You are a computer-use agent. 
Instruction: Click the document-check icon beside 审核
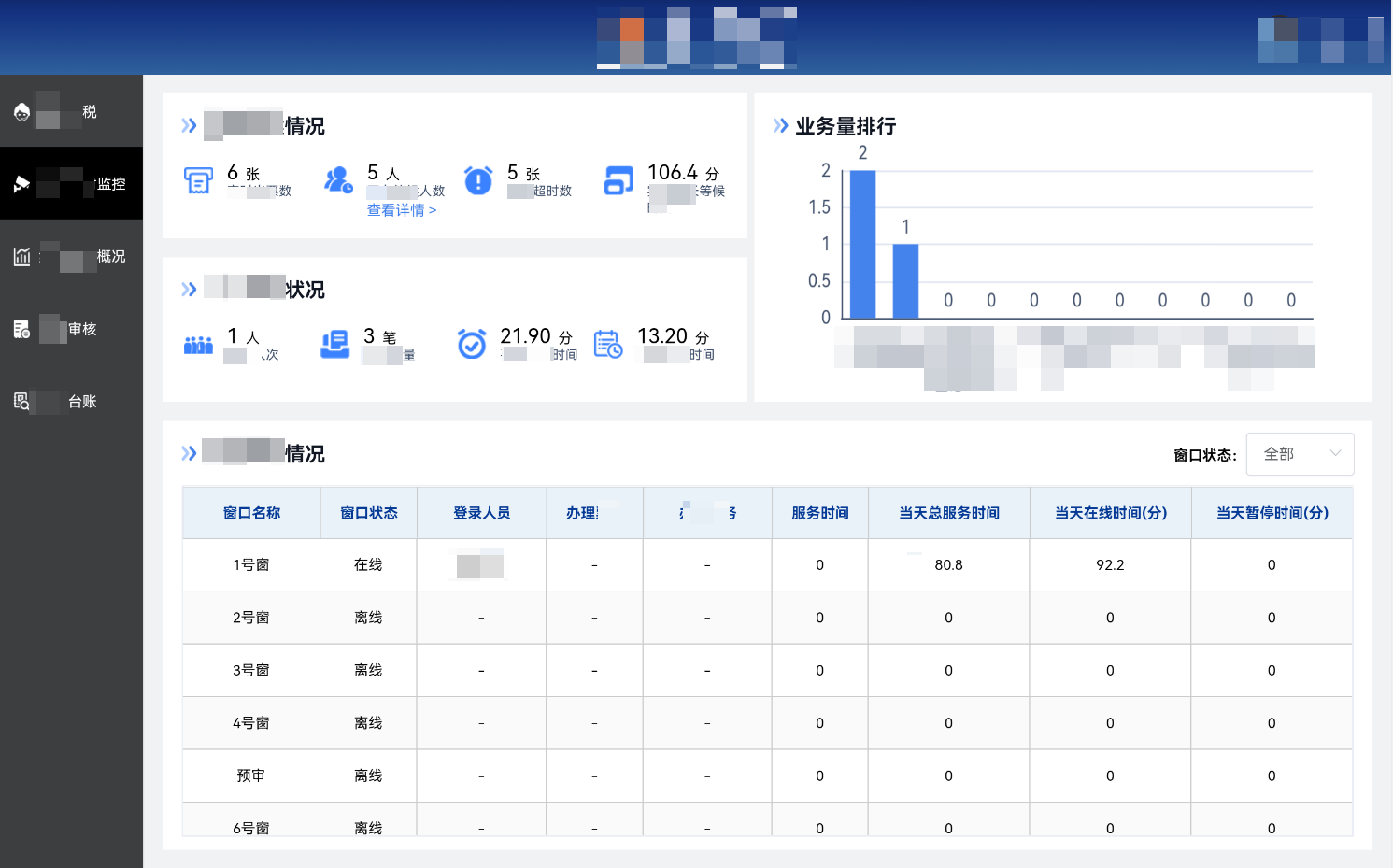point(21,329)
